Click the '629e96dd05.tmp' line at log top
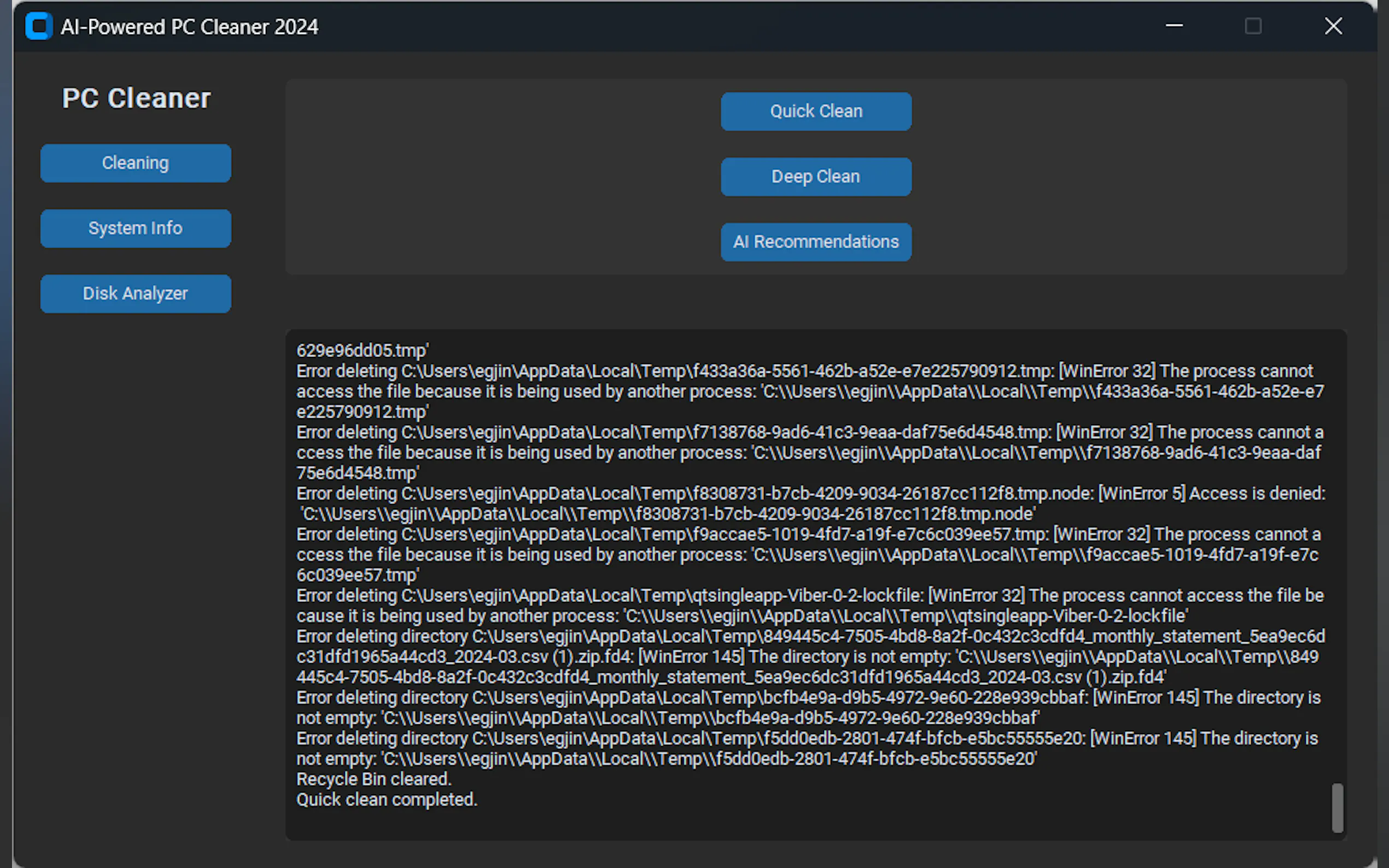 (x=363, y=350)
